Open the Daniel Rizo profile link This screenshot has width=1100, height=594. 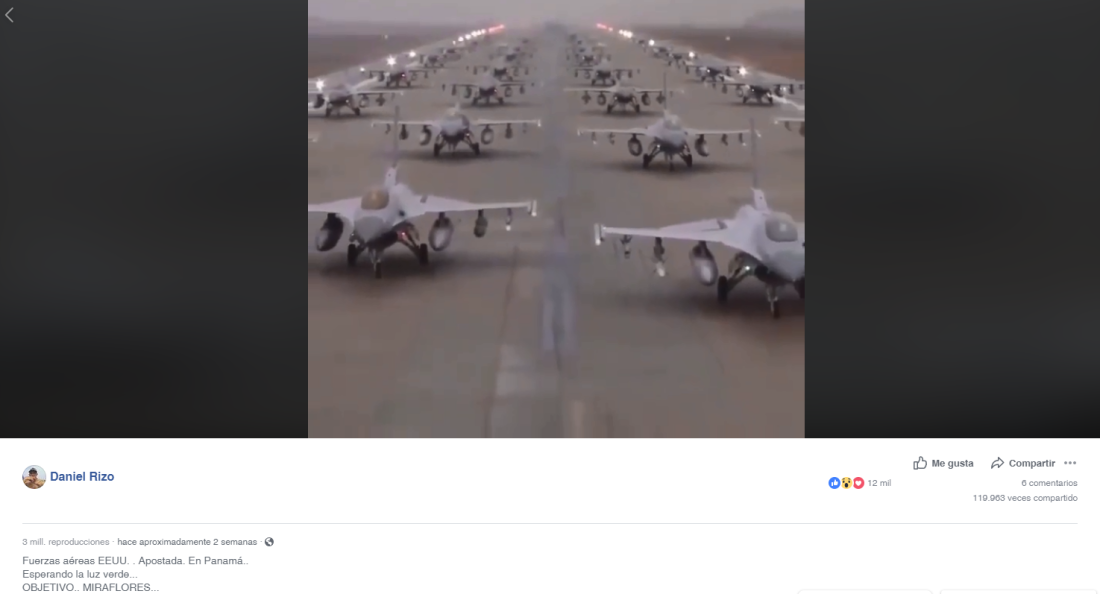tap(82, 476)
